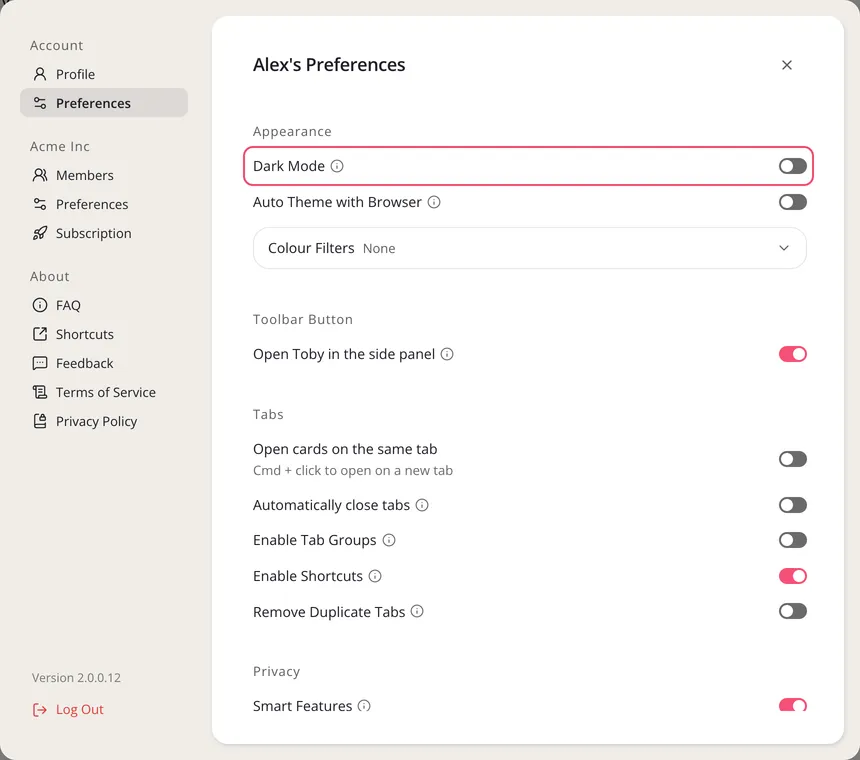The height and width of the screenshot is (760, 860).
Task: Open the FAQ page
Action: [104, 305]
